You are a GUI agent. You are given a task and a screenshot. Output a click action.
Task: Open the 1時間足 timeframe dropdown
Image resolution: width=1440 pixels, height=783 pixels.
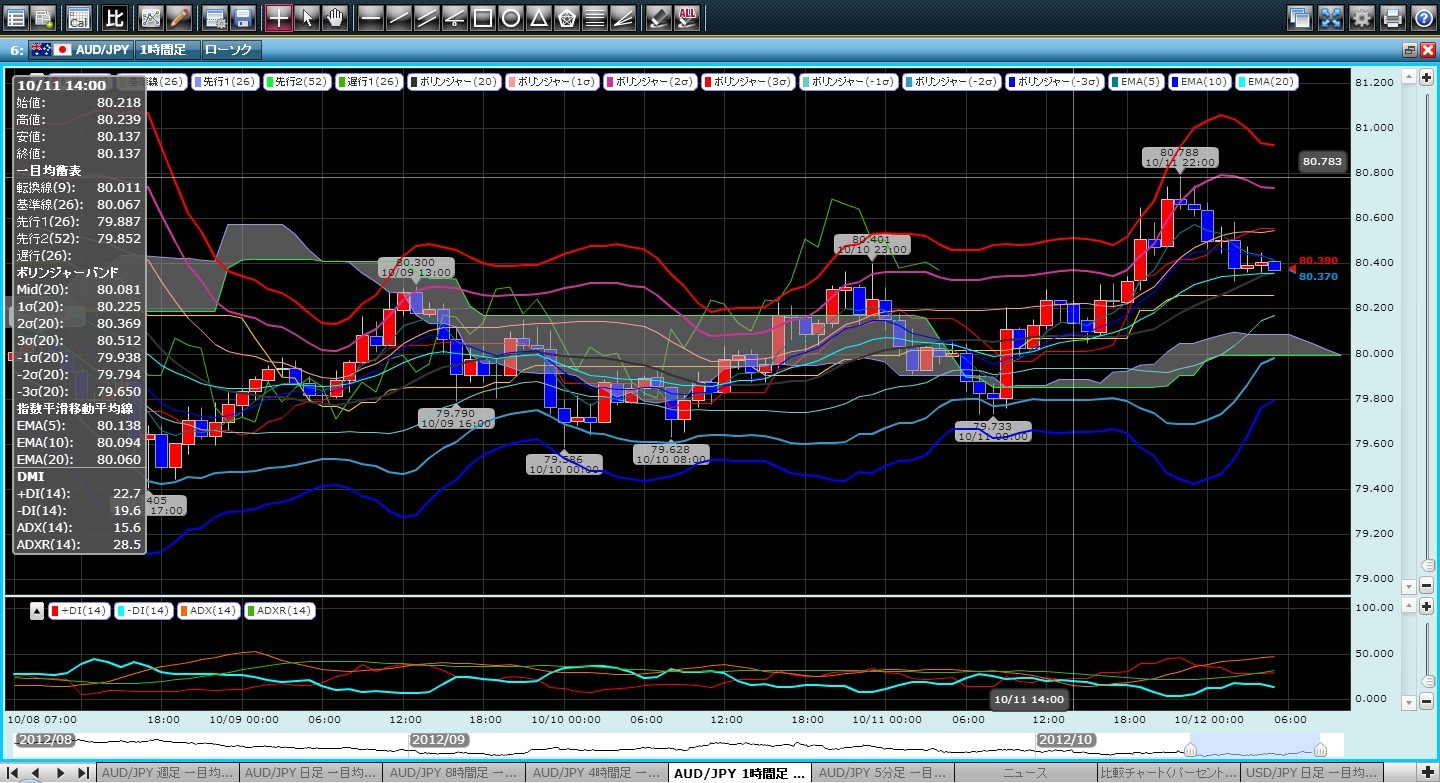coord(162,49)
